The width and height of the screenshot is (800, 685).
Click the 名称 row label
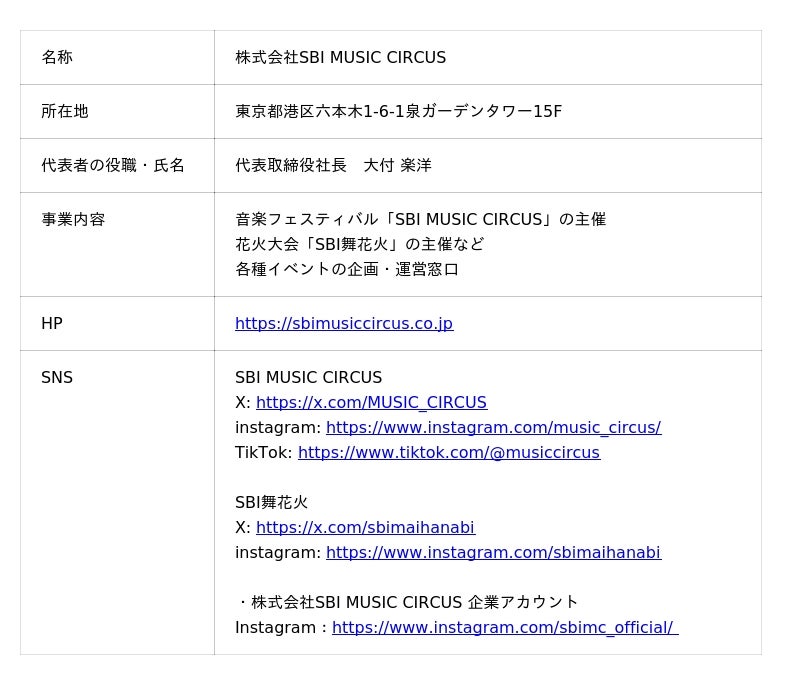click(57, 58)
